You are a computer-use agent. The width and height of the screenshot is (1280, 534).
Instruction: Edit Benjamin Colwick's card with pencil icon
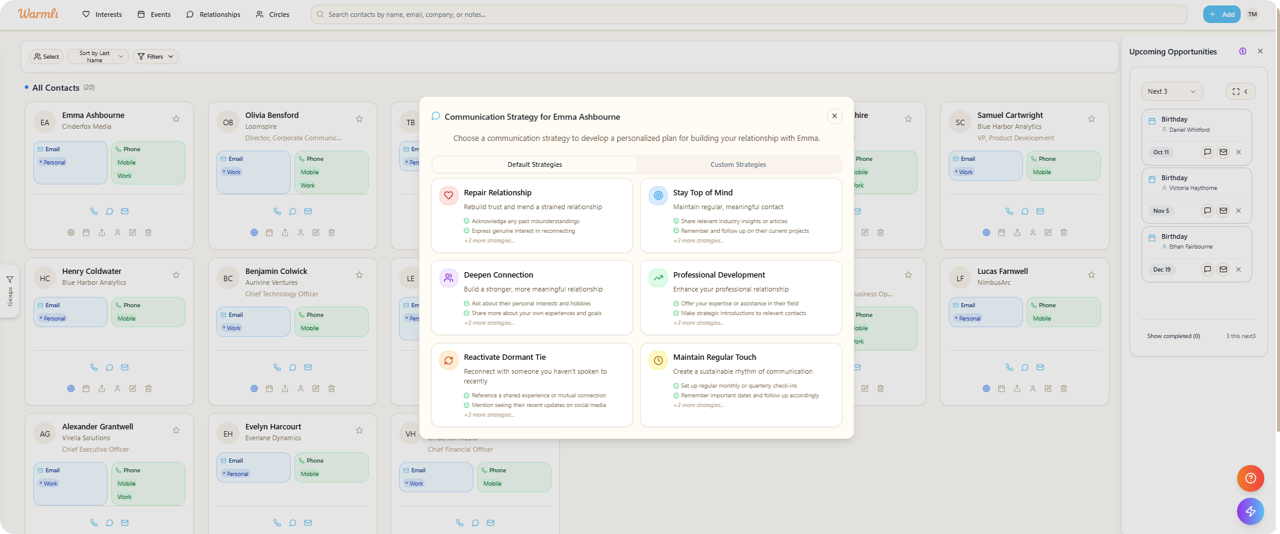316,389
